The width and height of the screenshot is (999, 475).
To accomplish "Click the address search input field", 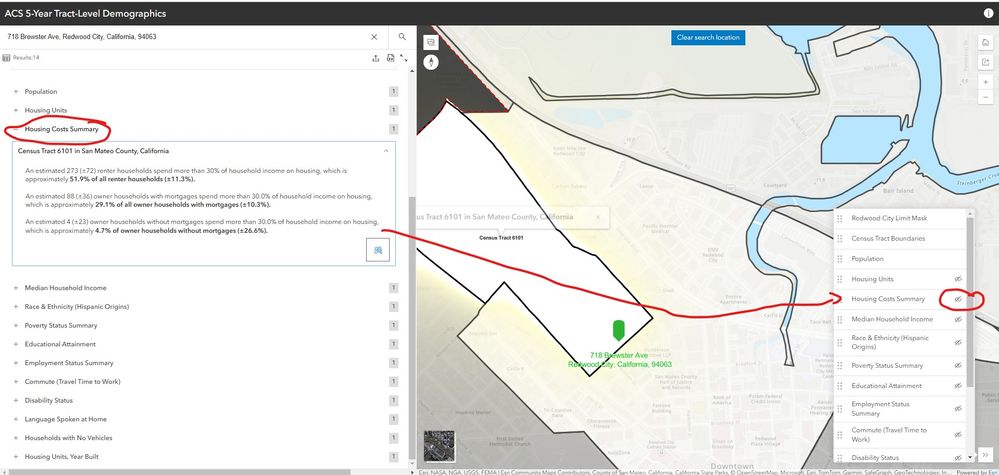I will click(183, 37).
